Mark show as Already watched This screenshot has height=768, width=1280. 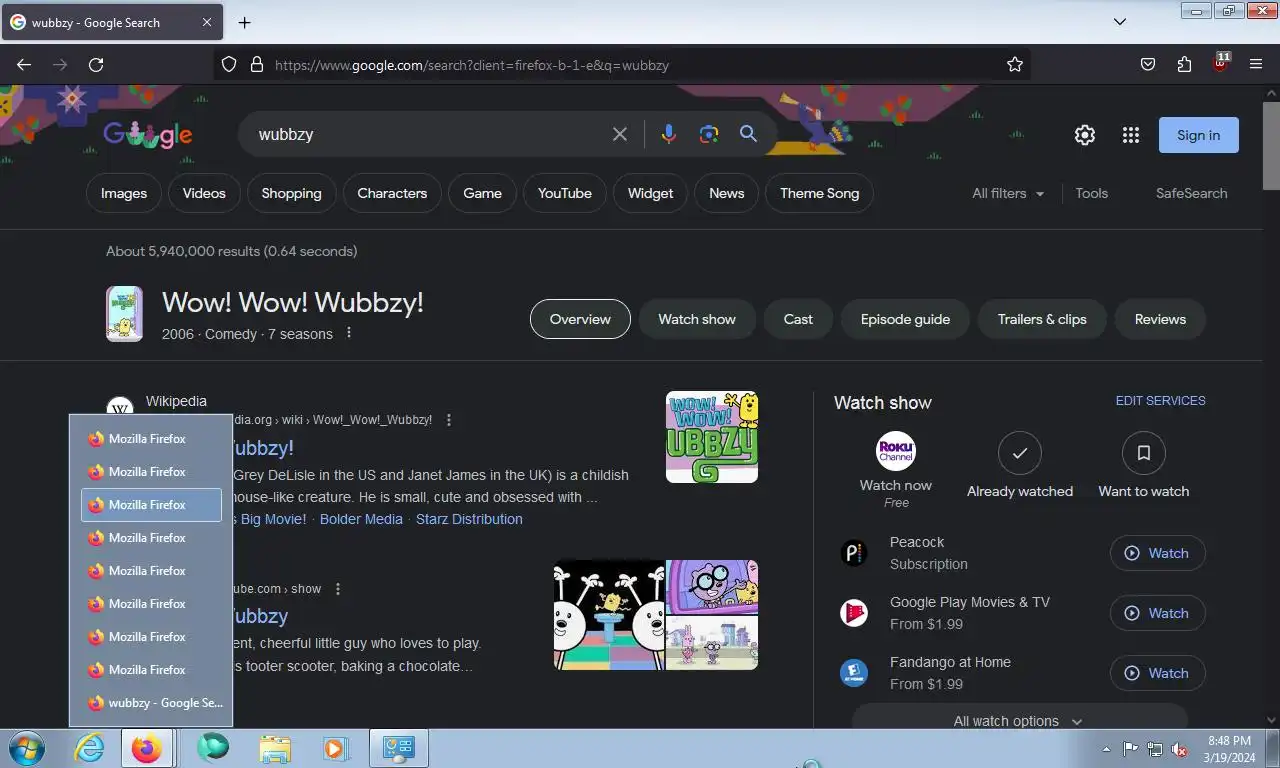(x=1020, y=466)
